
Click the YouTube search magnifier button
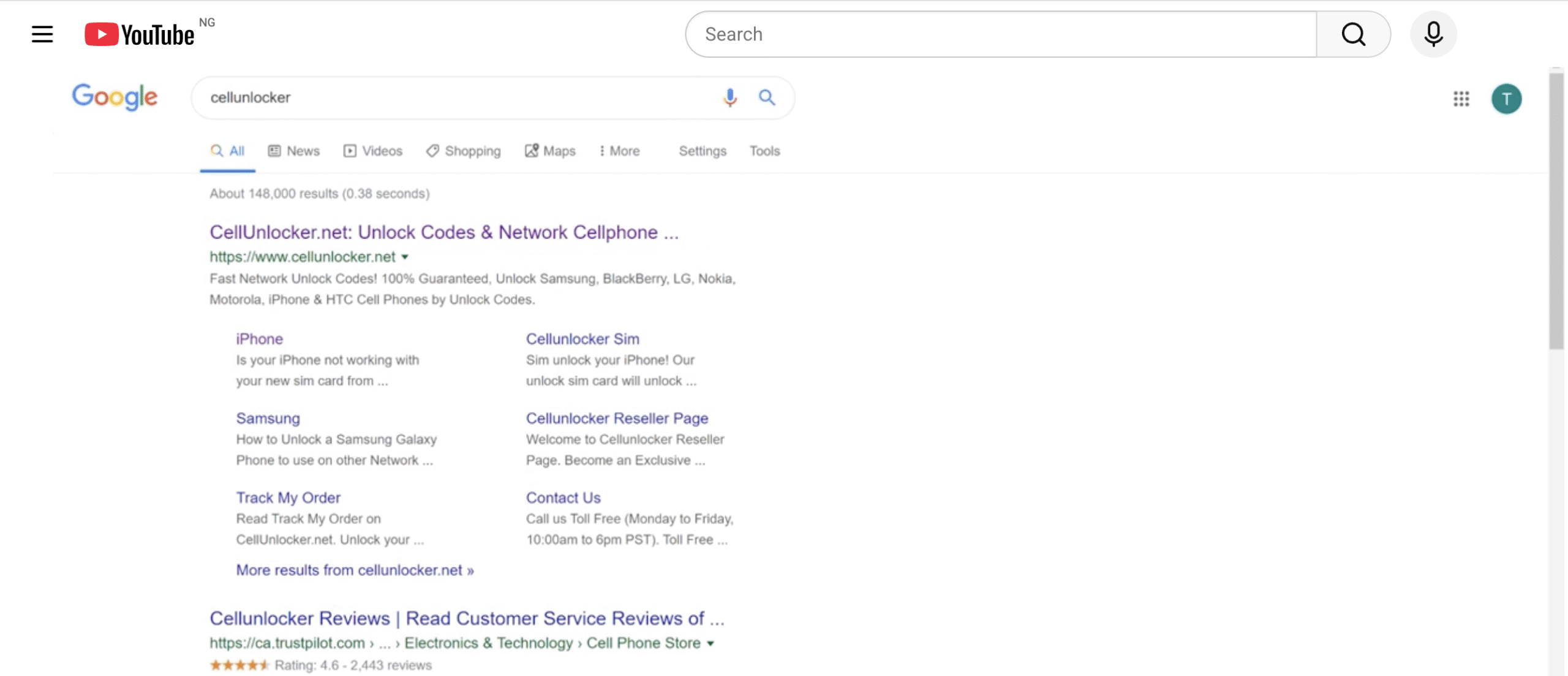click(x=1353, y=34)
